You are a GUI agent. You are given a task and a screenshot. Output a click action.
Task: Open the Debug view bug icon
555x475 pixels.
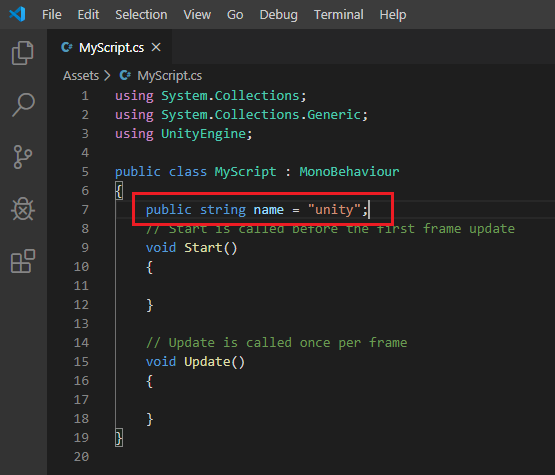point(23,209)
